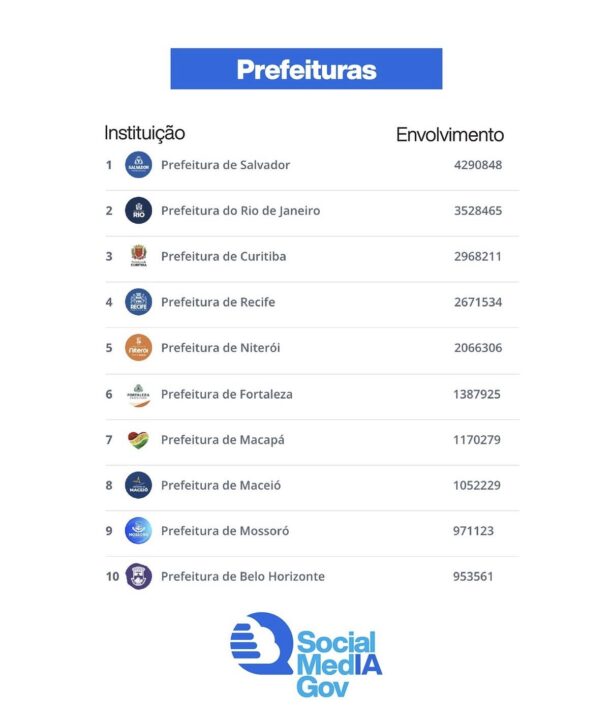Click the Envolvimento column header
Viewport: 613px width, 720px height.
click(x=450, y=135)
